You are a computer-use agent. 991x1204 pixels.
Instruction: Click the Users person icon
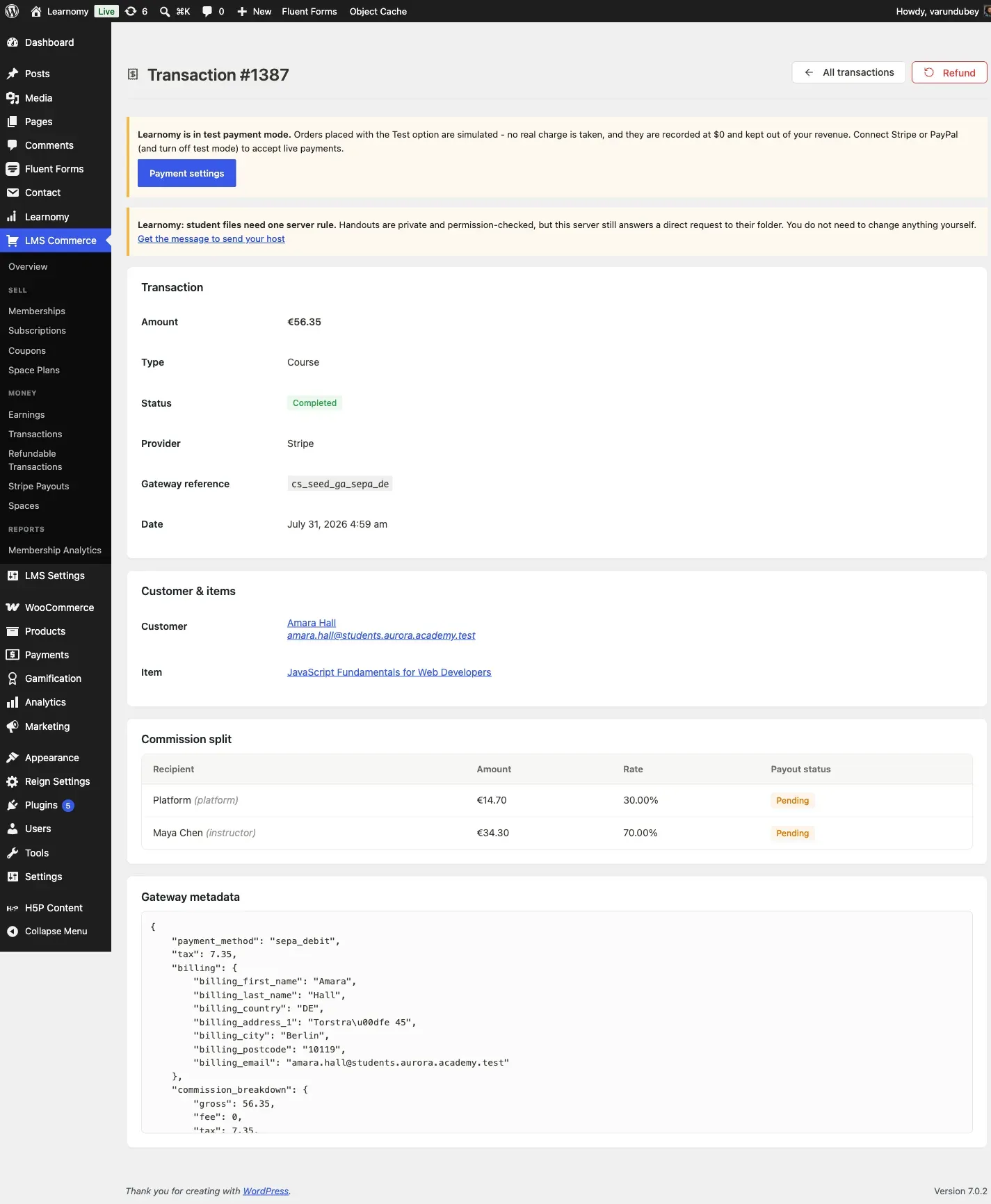[13, 829]
